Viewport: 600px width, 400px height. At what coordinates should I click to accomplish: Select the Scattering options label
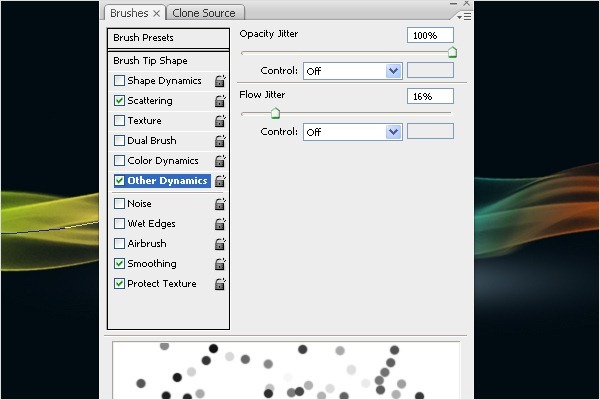pos(150,101)
